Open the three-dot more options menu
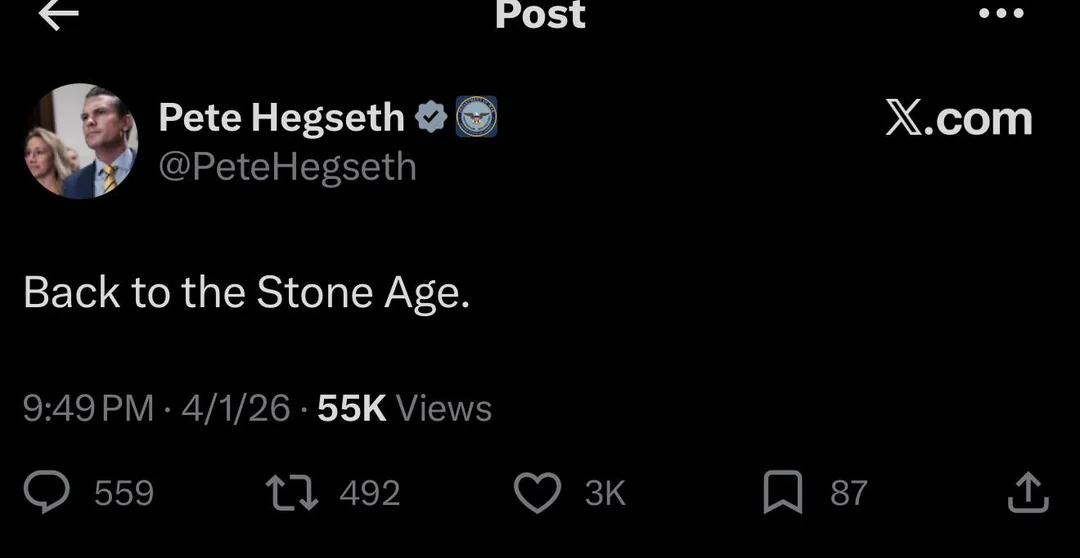This screenshot has width=1080, height=558. (x=1001, y=13)
